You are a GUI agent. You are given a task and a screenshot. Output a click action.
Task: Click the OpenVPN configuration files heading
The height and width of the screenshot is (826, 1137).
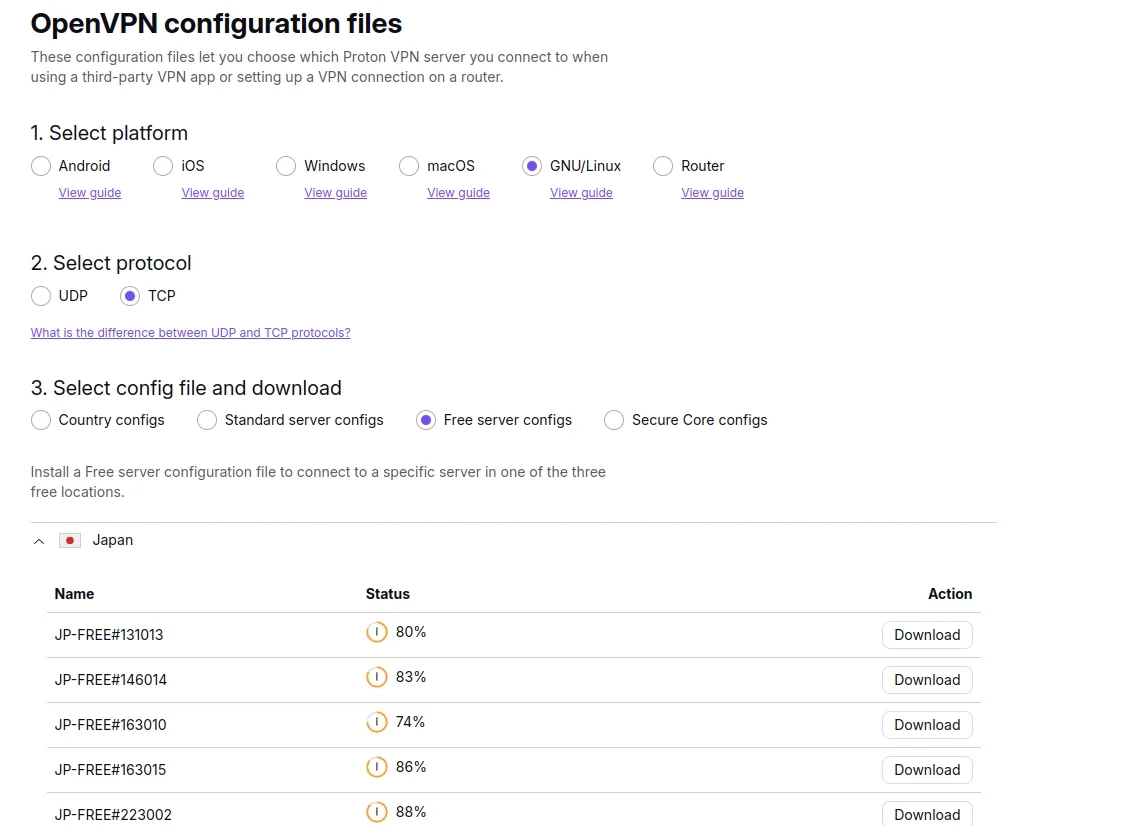216,24
